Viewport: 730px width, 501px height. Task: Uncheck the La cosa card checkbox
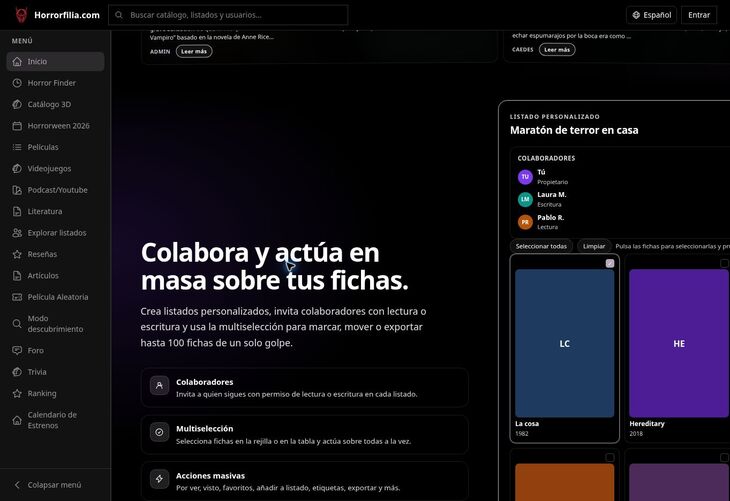tap(610, 264)
